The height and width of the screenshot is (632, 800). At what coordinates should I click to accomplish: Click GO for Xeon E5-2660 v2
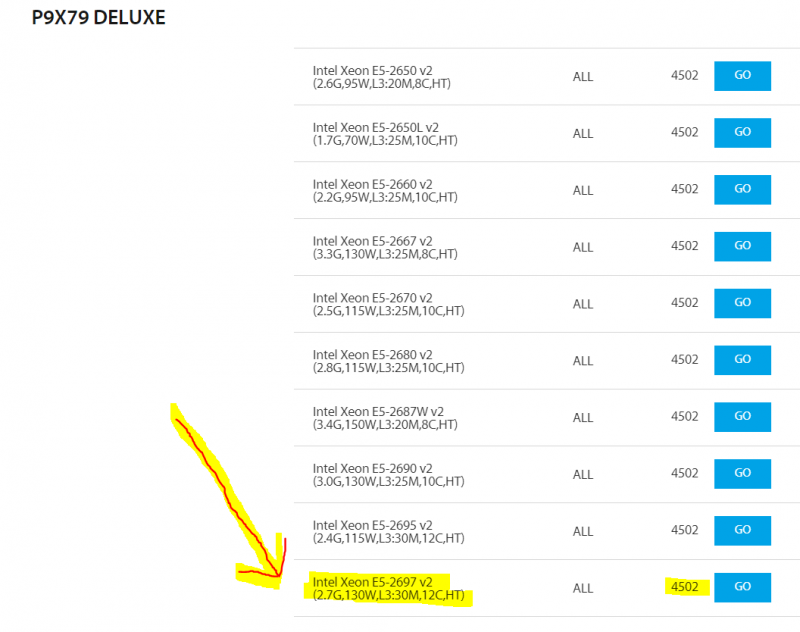tap(742, 190)
